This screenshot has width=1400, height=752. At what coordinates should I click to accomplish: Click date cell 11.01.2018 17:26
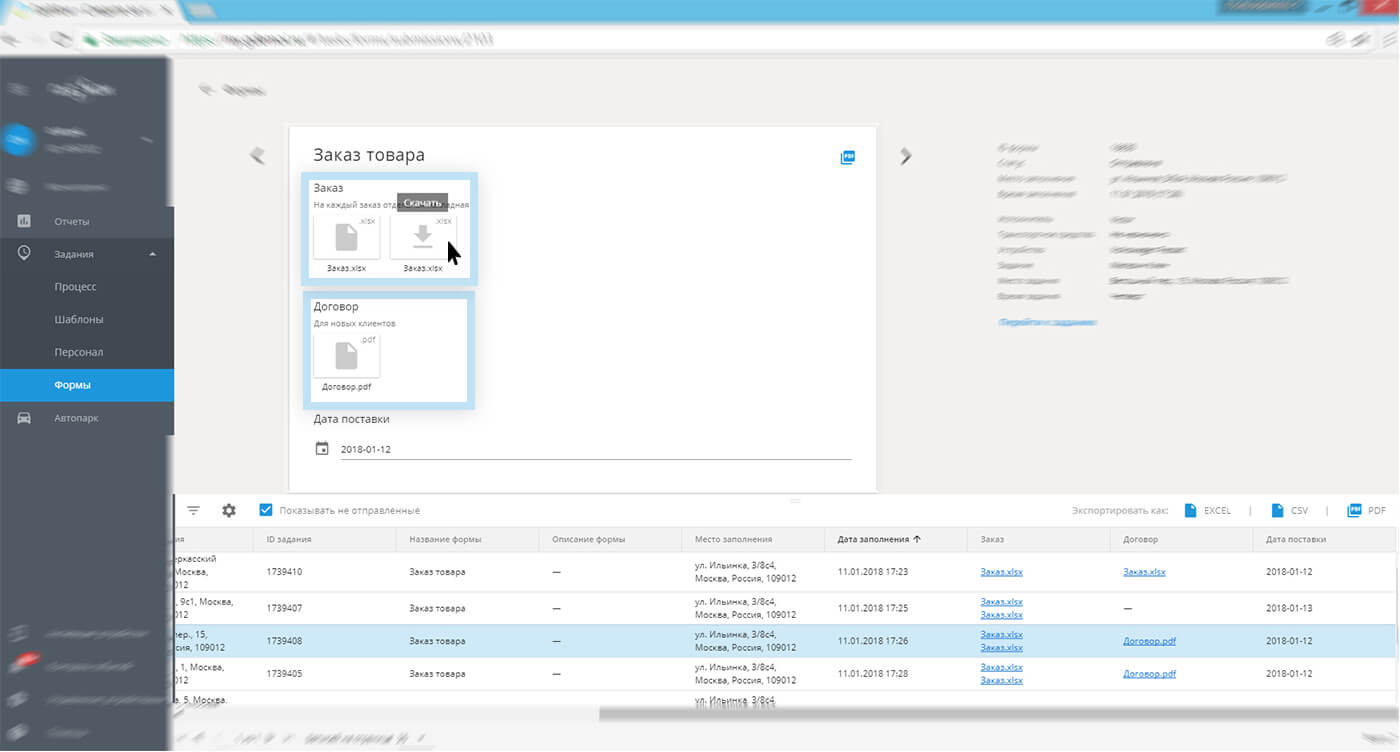873,641
